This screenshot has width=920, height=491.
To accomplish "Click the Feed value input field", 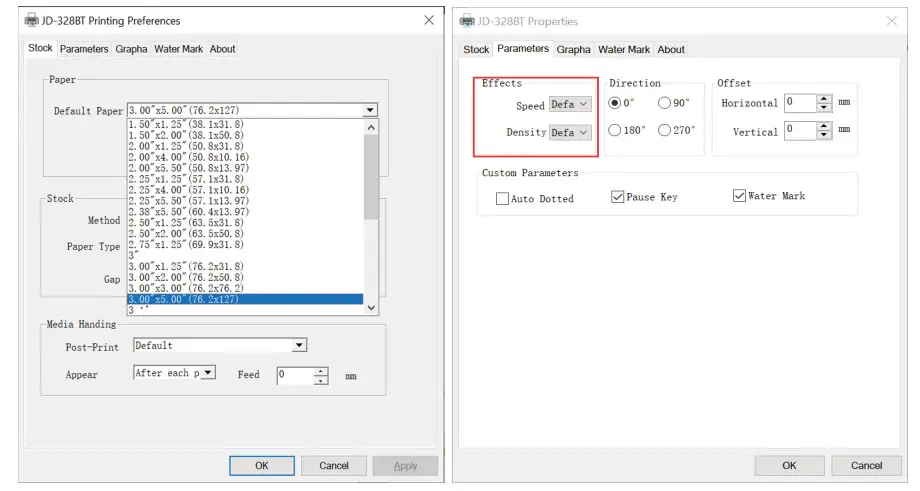I will coord(295,375).
